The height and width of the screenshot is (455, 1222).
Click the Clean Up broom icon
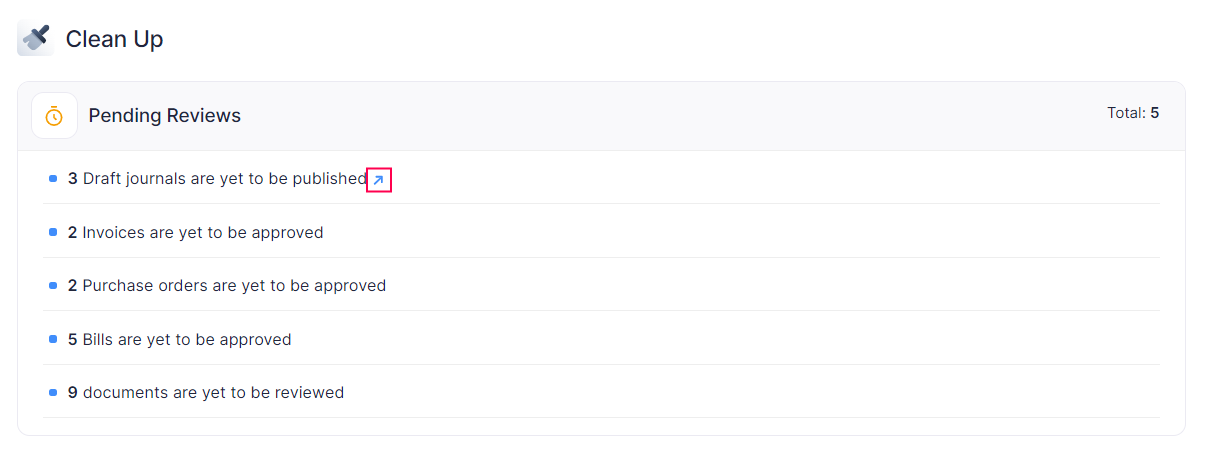[x=35, y=39]
